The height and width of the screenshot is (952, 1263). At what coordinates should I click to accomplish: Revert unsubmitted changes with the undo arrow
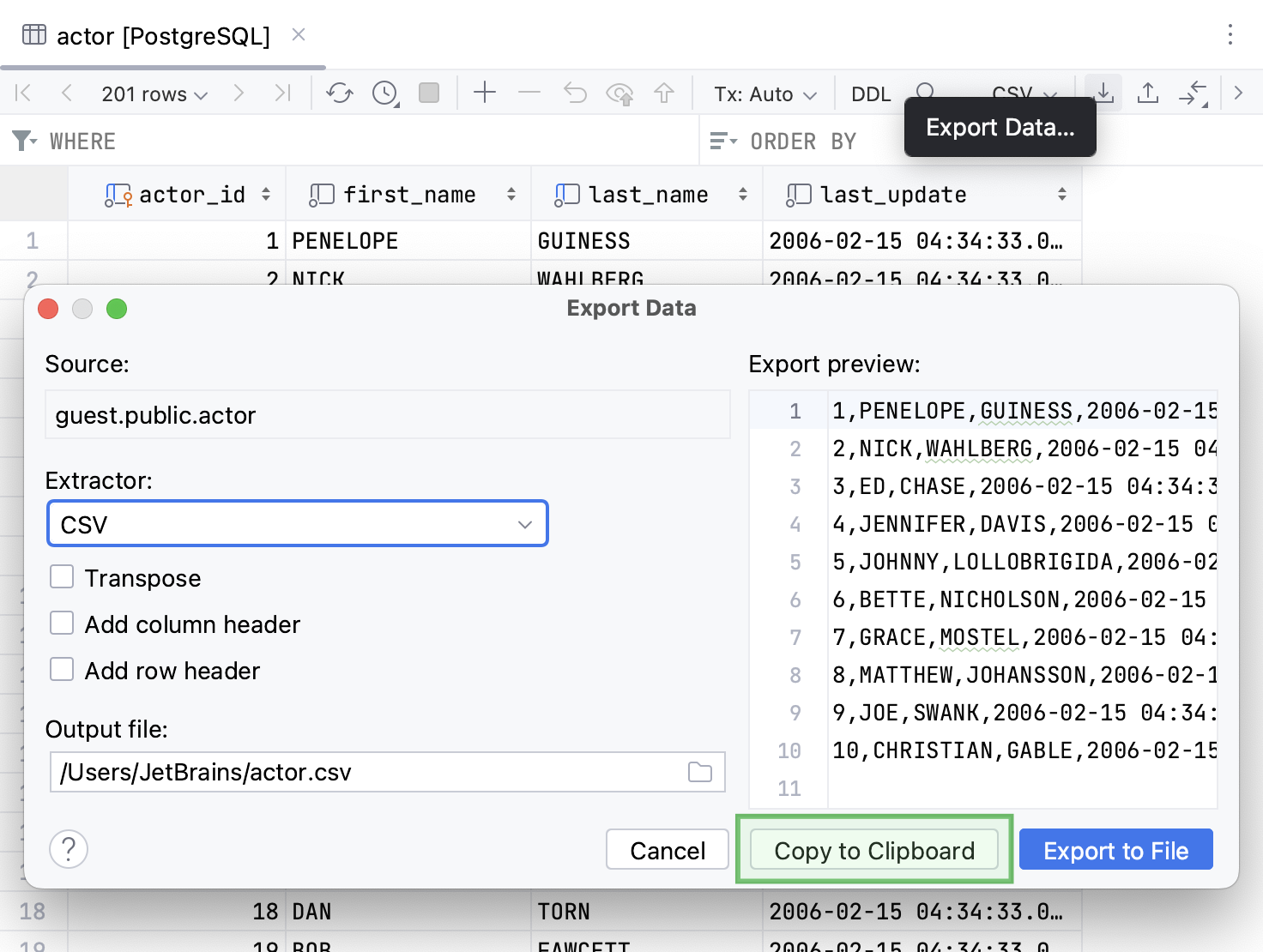575,93
